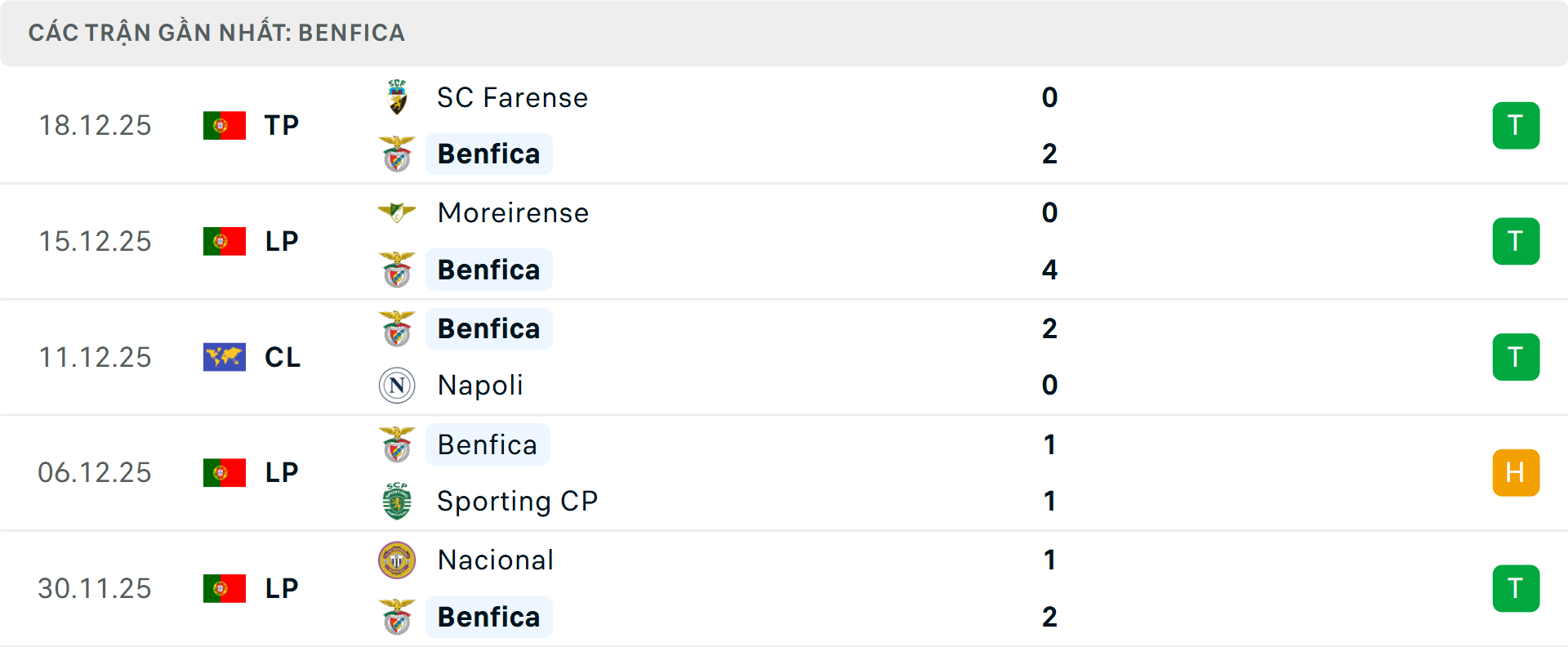The width and height of the screenshot is (1568, 647).
Task: Select the Nacional club badge
Action: [398, 560]
